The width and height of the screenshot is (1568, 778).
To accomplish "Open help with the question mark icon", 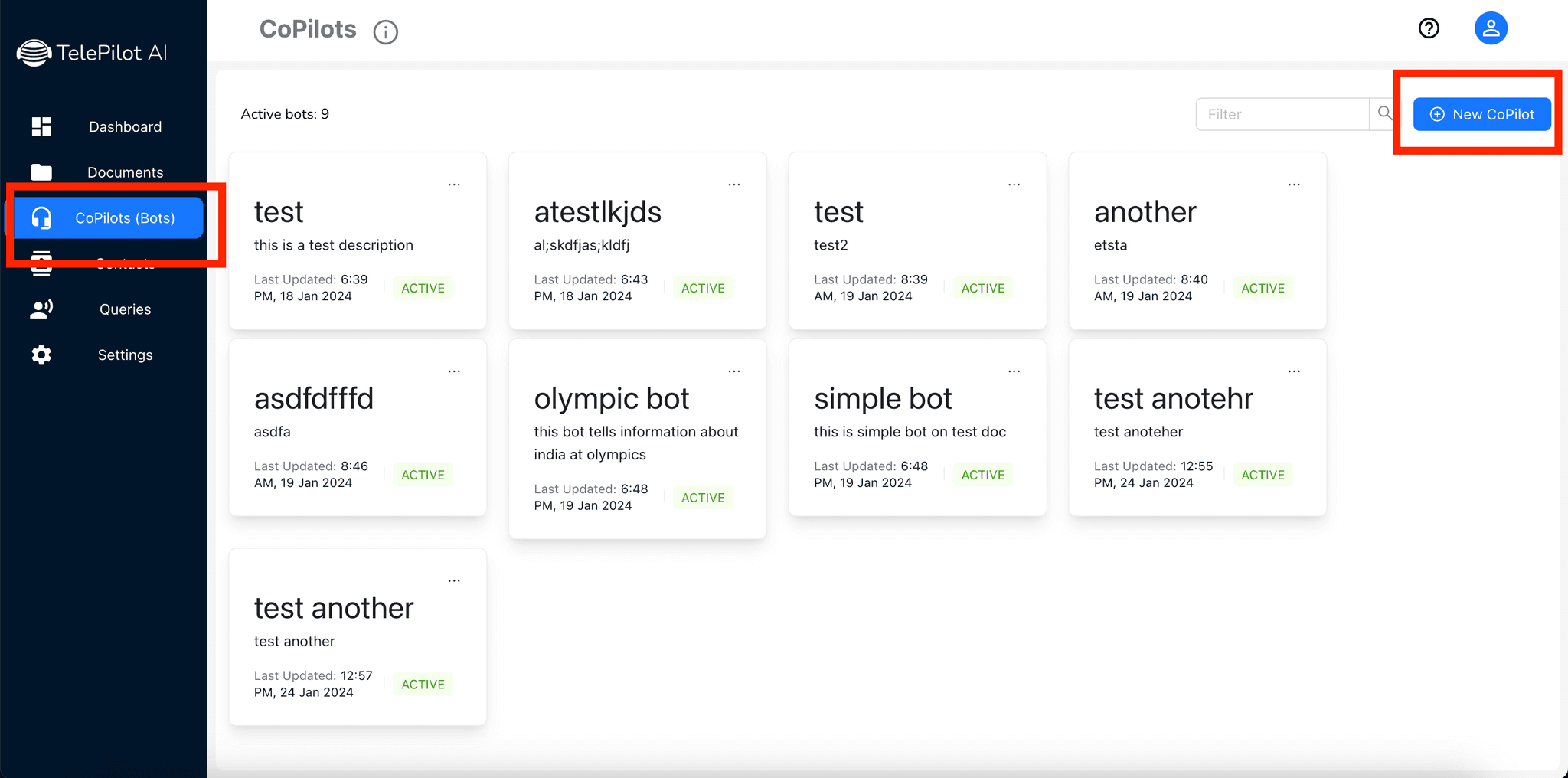I will [1429, 28].
